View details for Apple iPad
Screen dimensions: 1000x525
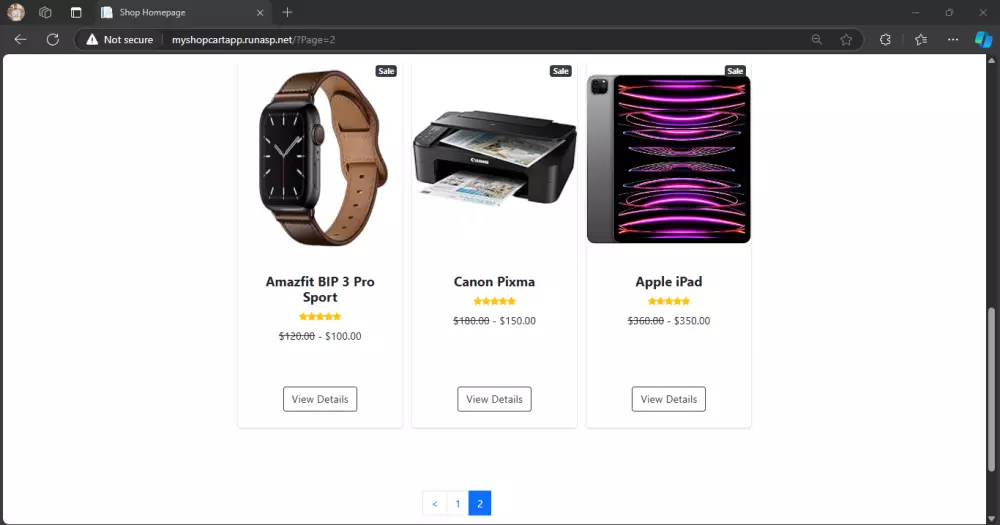pyautogui.click(x=668, y=399)
